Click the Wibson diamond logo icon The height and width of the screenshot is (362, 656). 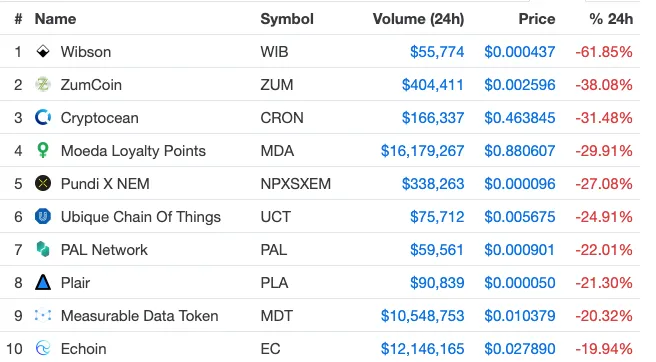(x=43, y=51)
